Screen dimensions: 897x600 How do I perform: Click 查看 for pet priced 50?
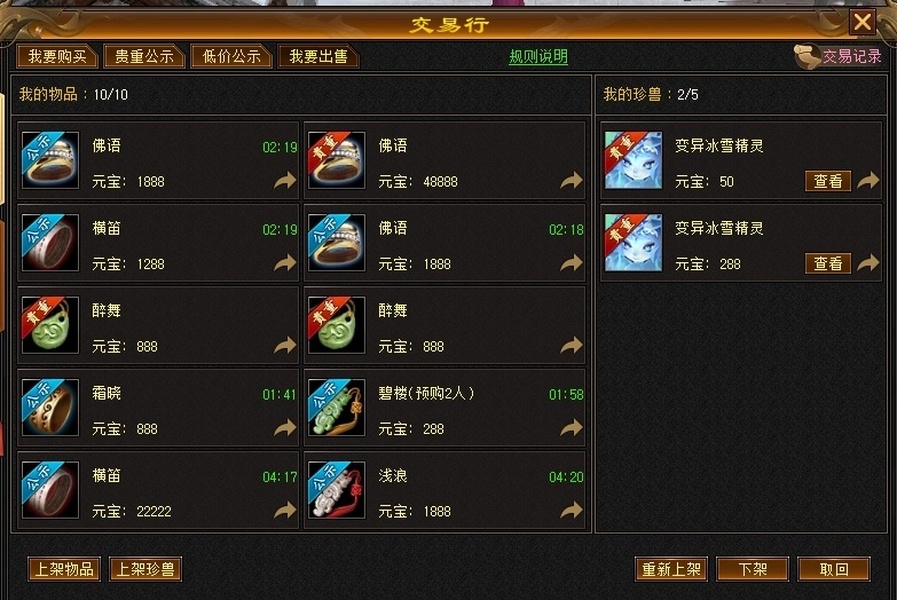pos(828,181)
